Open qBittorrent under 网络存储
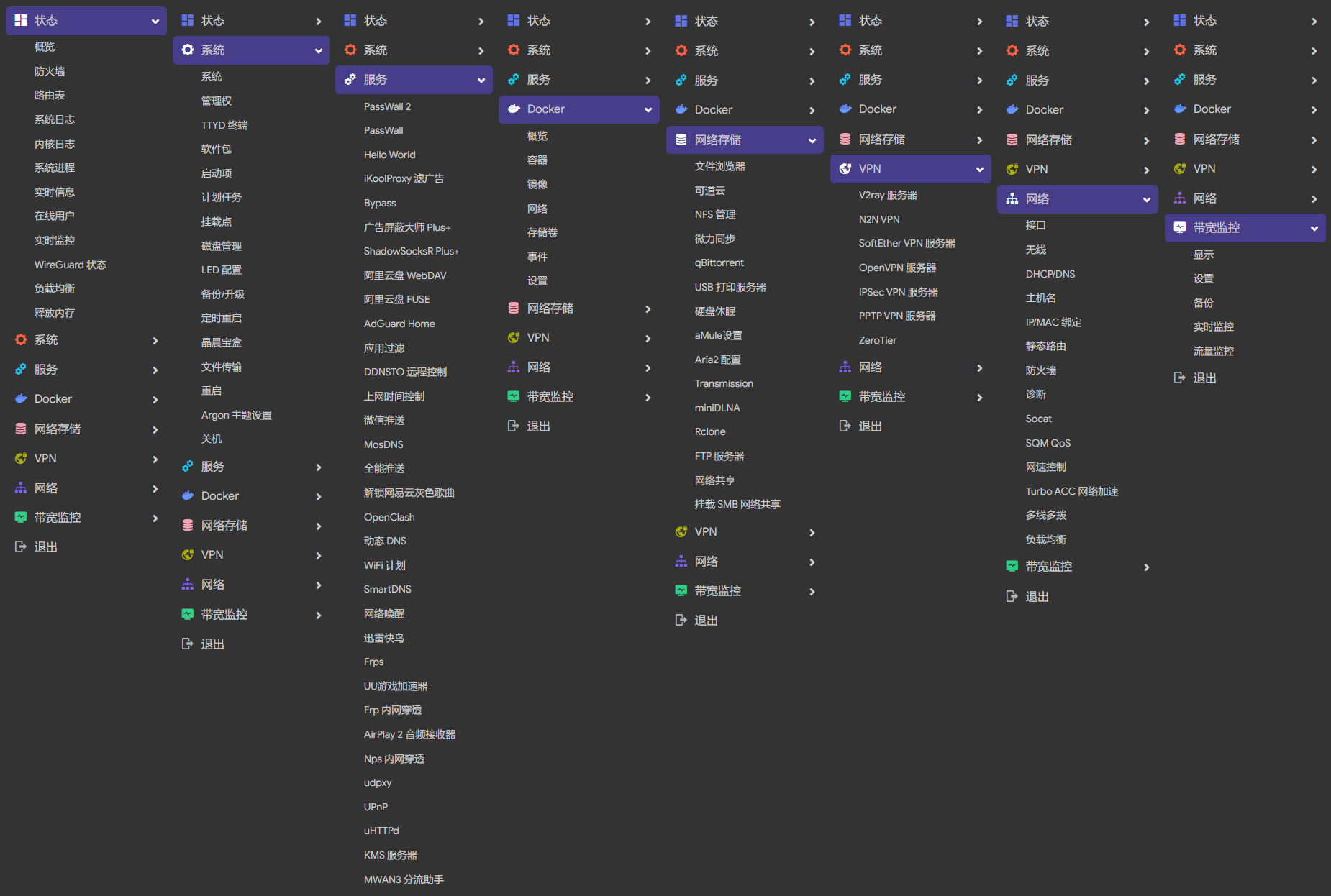The height and width of the screenshot is (896, 1331). tap(719, 263)
